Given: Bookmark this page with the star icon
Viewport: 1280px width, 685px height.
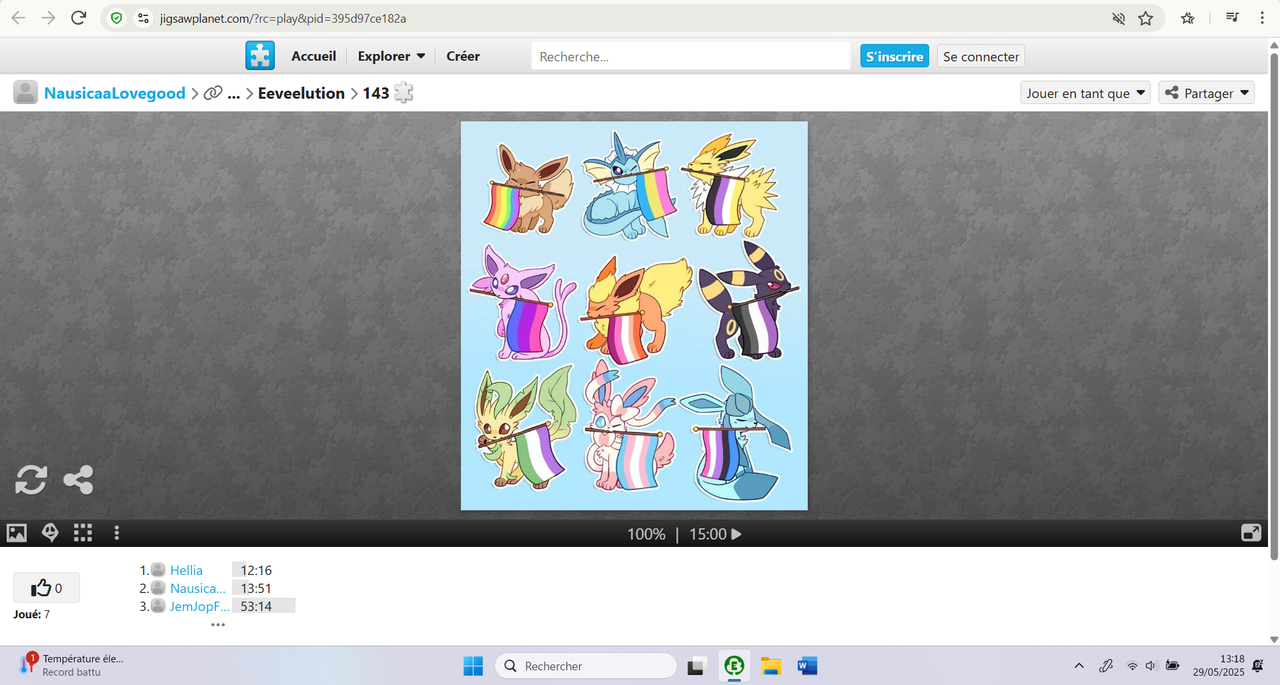Looking at the screenshot, I should pos(1146,18).
